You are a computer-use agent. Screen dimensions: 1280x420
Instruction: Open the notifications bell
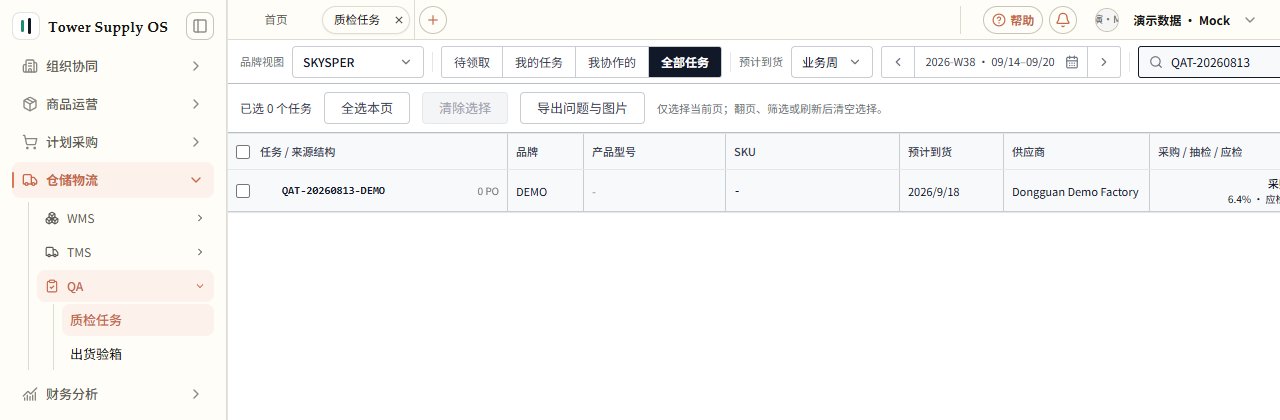1063,20
